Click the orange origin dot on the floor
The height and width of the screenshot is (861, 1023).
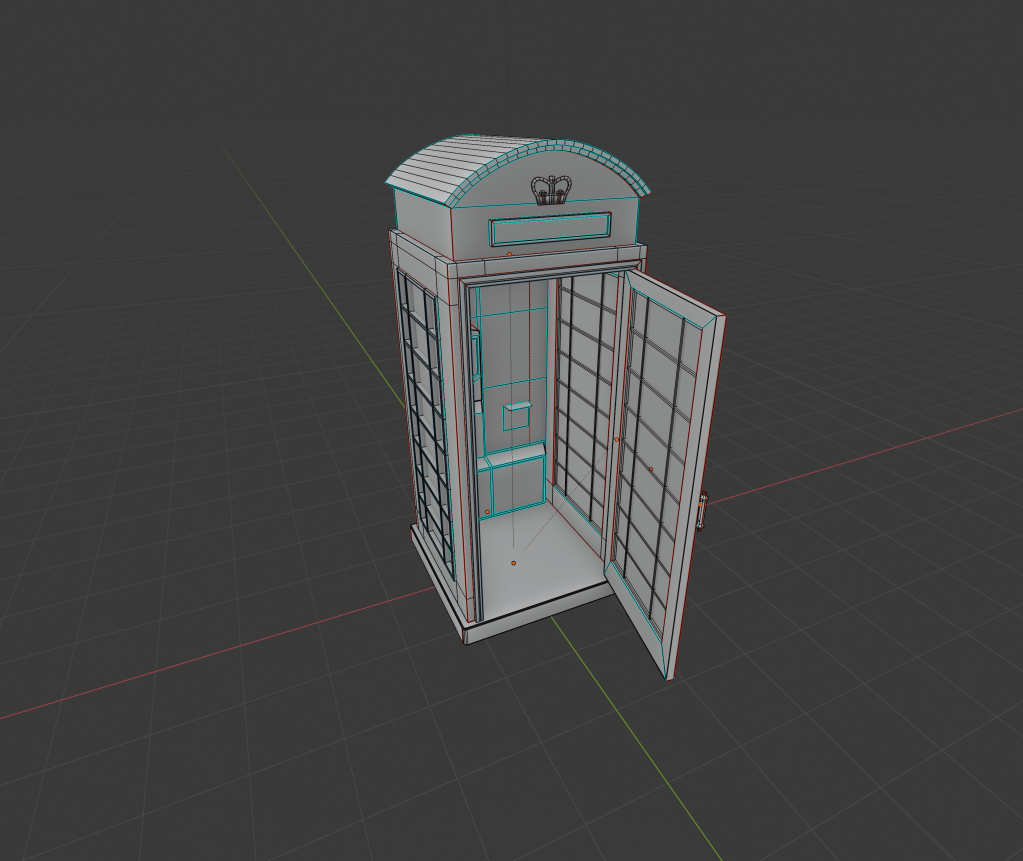coord(513,564)
